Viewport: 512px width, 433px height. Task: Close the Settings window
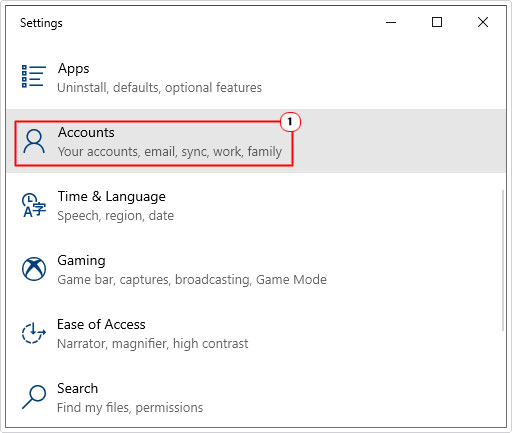(x=483, y=23)
